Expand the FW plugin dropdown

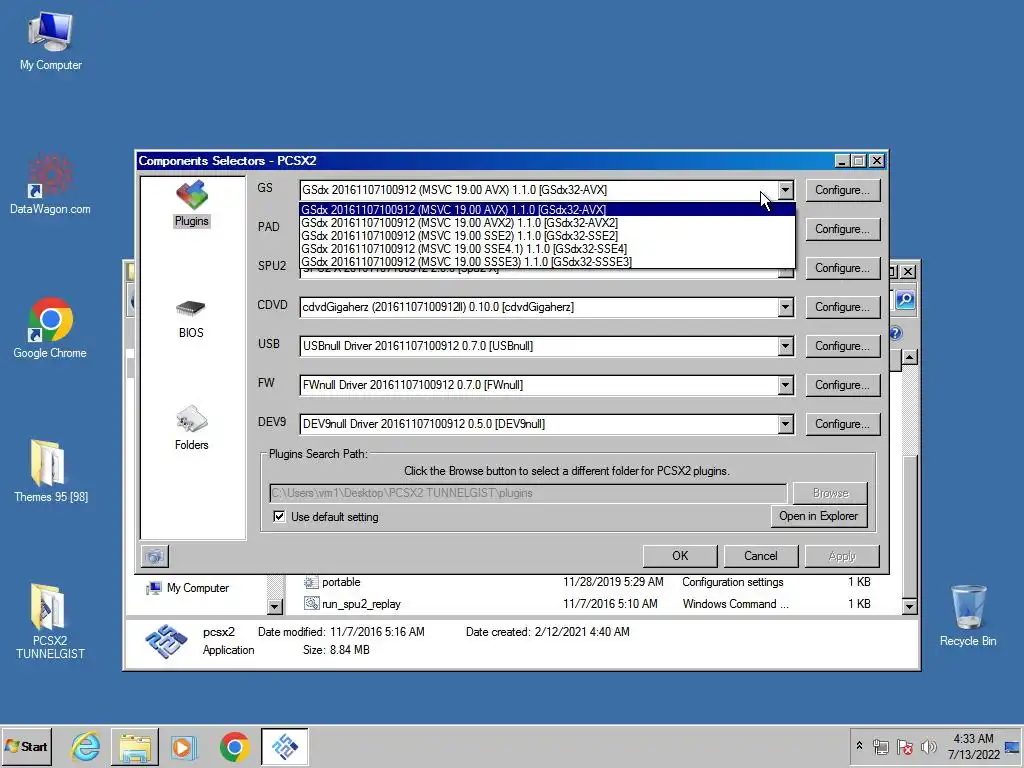pyautogui.click(x=786, y=385)
